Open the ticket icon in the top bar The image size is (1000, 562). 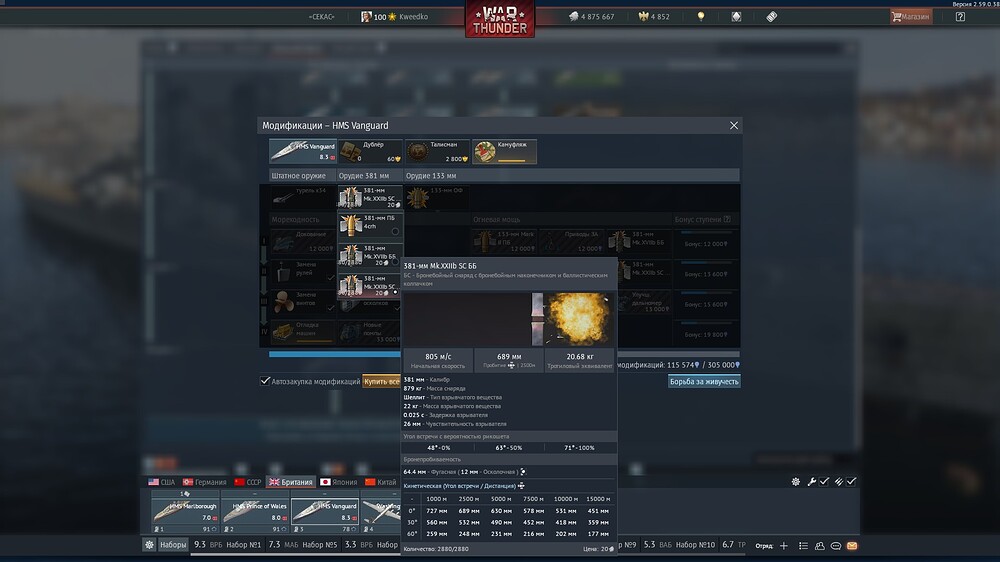pos(771,17)
